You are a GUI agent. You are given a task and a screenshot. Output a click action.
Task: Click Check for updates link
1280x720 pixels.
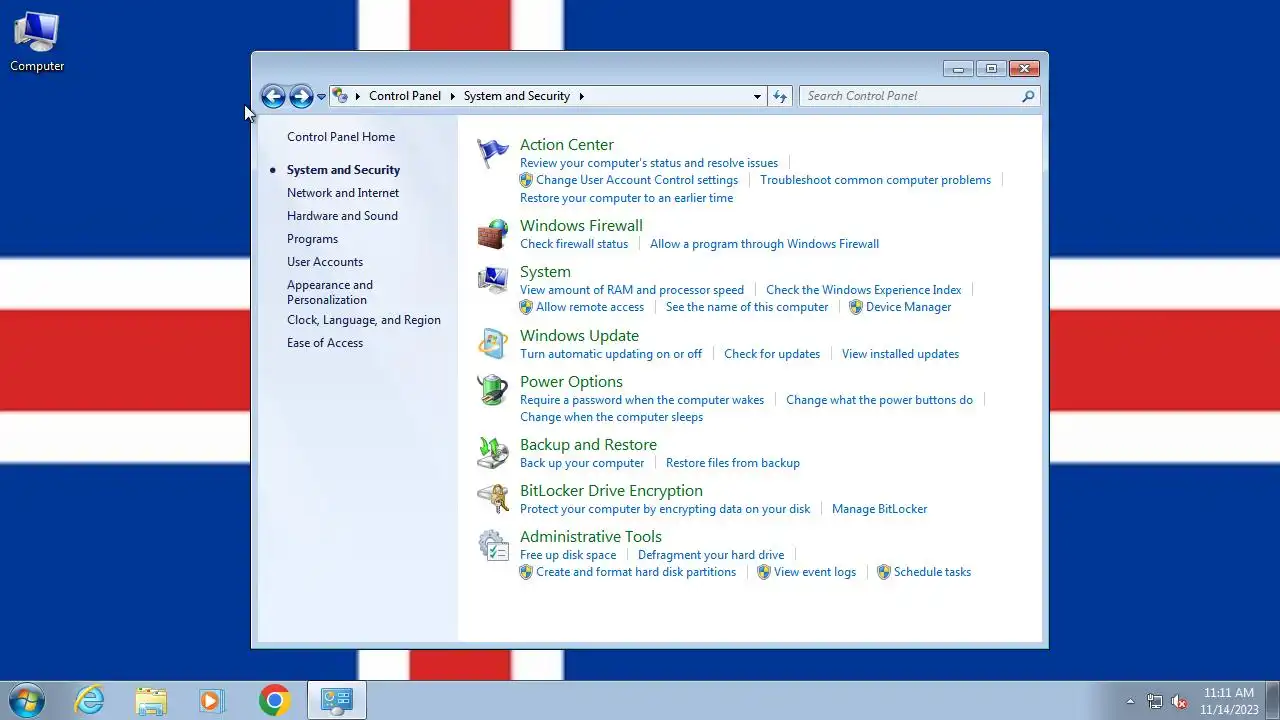coord(772,354)
